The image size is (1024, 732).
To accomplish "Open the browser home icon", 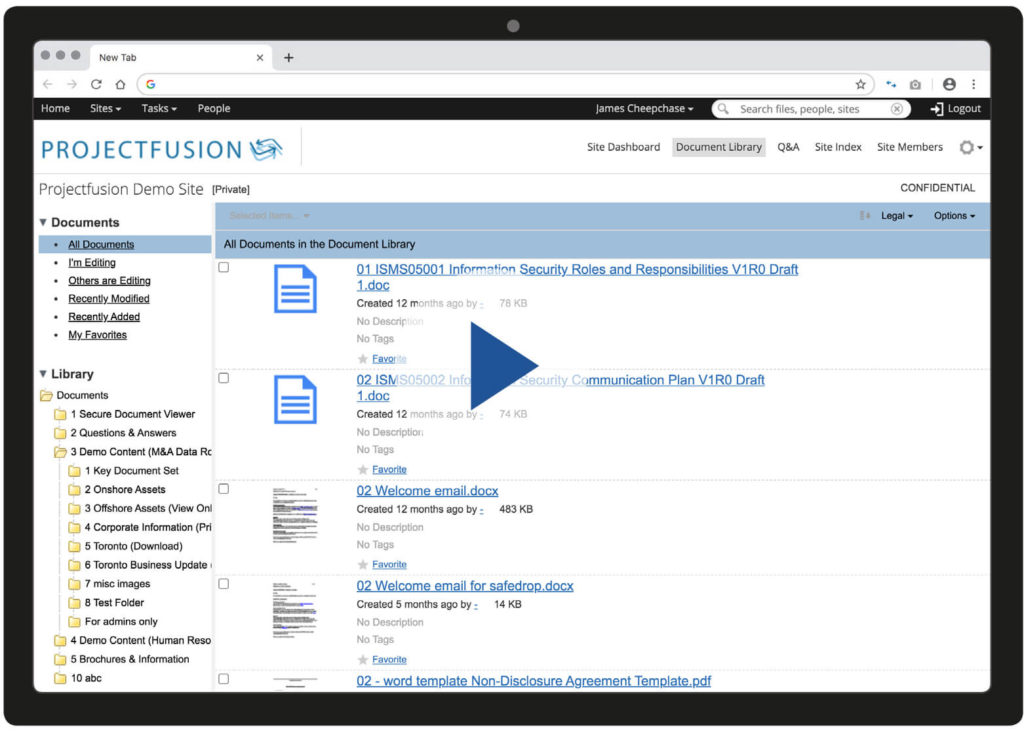I will [120, 84].
